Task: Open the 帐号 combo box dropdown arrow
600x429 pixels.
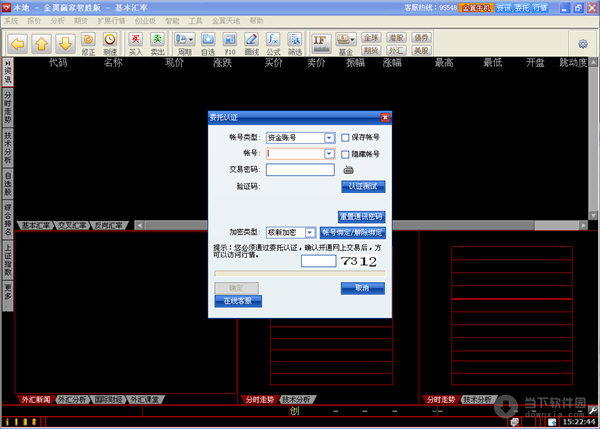Action: (329, 154)
